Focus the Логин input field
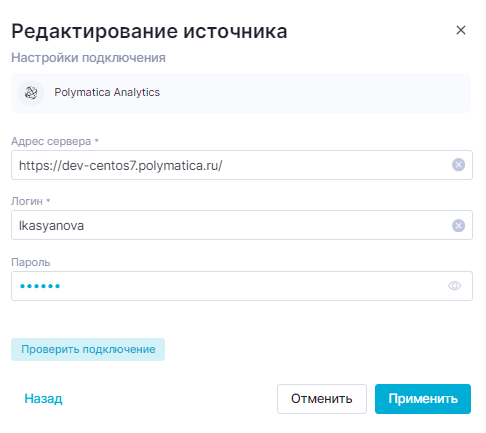Image resolution: width=486 pixels, height=433 pixels. pos(242,225)
